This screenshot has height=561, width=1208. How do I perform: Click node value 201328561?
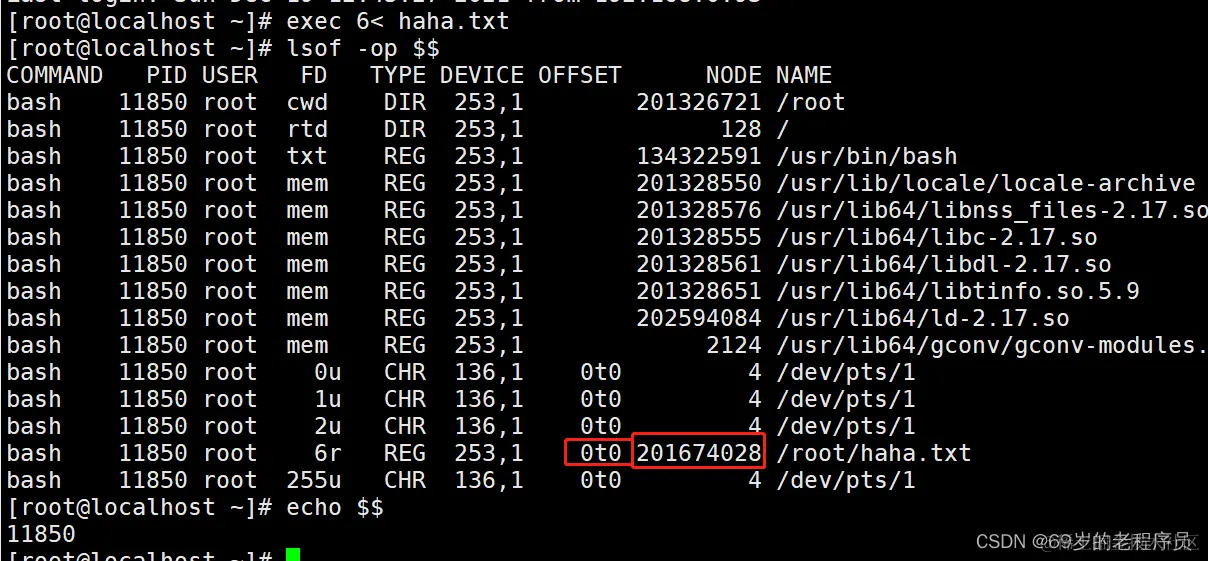[x=699, y=264]
